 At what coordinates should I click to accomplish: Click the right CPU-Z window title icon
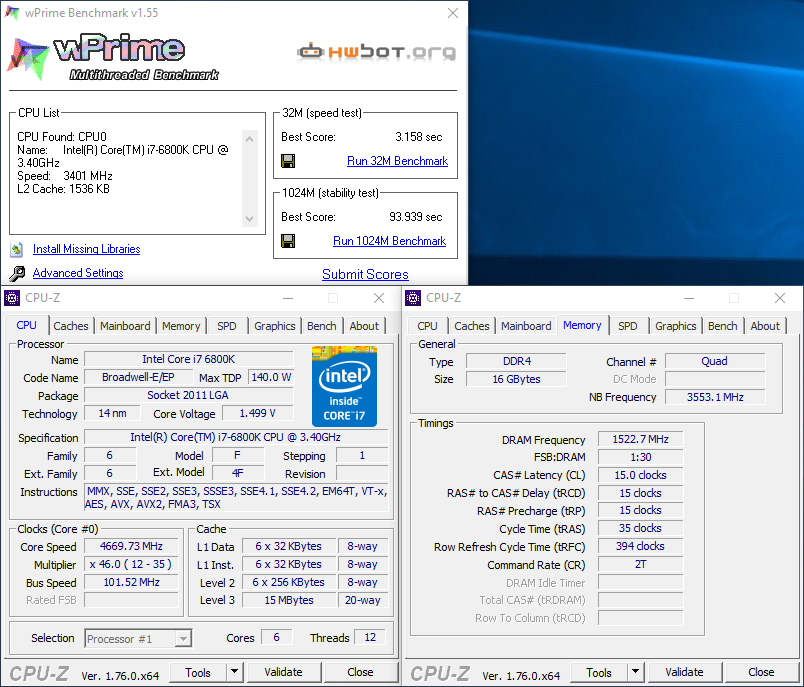click(x=413, y=298)
